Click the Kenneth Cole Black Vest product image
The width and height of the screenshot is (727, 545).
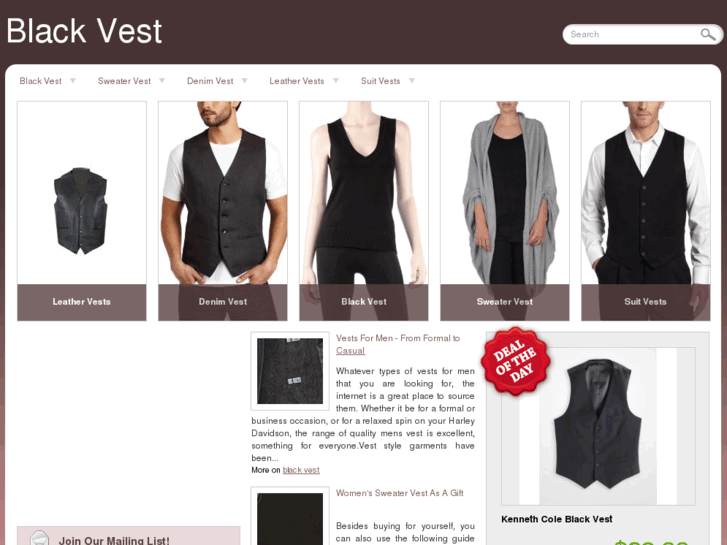(598, 426)
